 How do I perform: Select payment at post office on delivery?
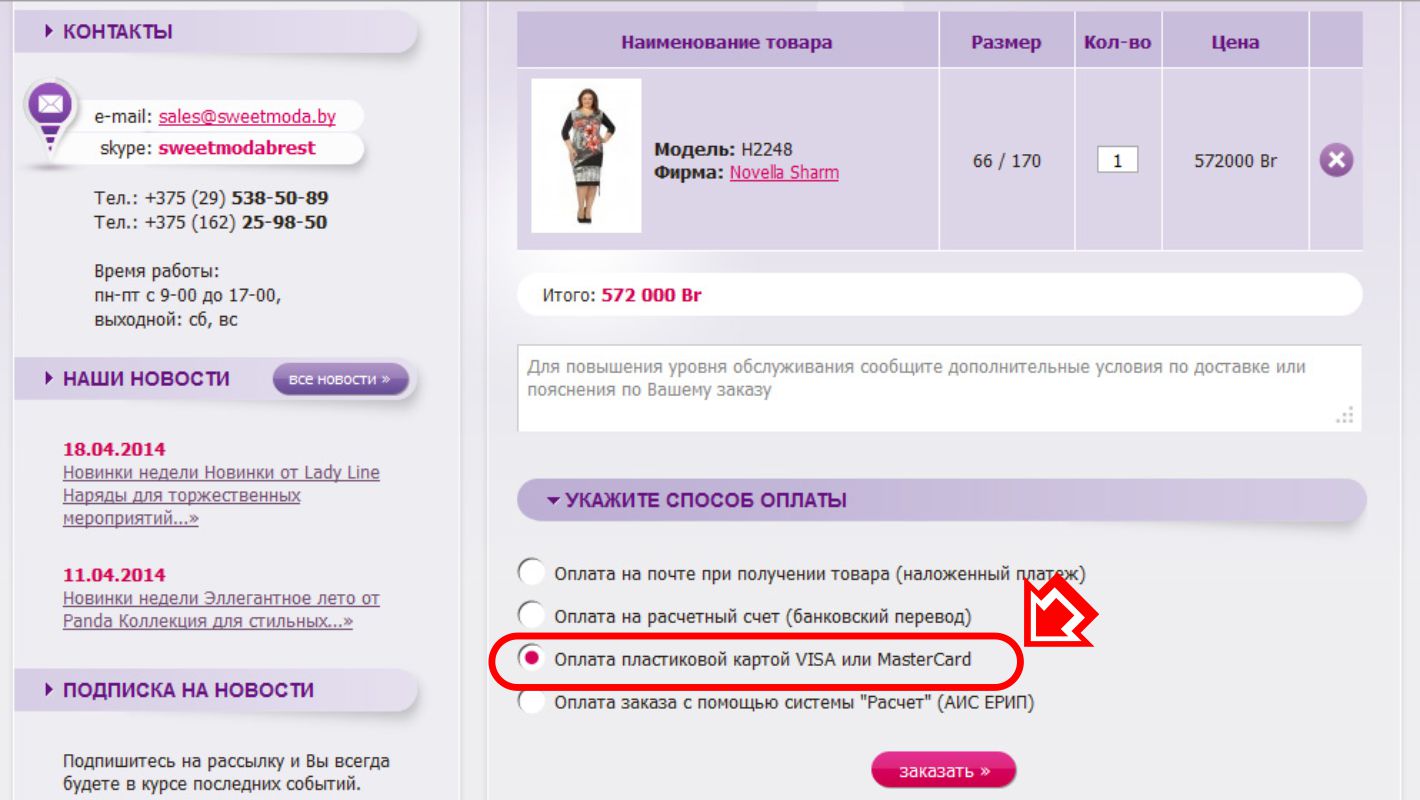[532, 573]
